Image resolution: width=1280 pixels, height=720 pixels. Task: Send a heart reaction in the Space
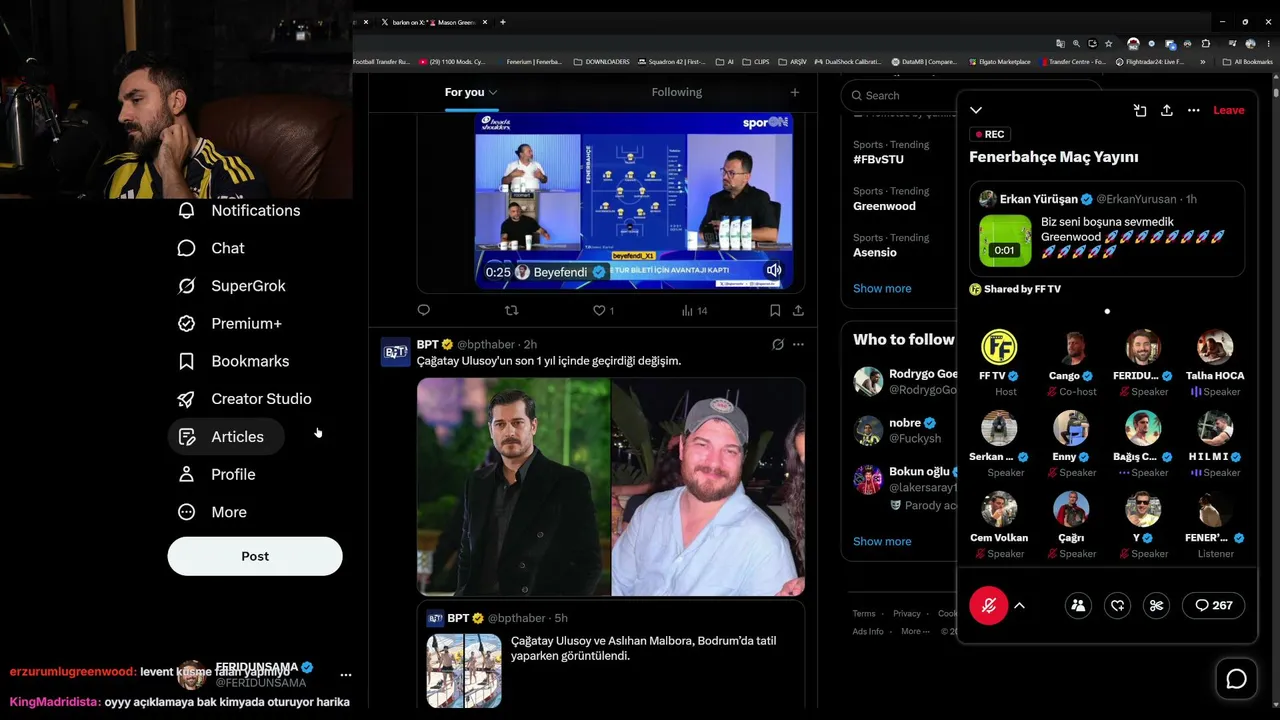coord(1118,605)
